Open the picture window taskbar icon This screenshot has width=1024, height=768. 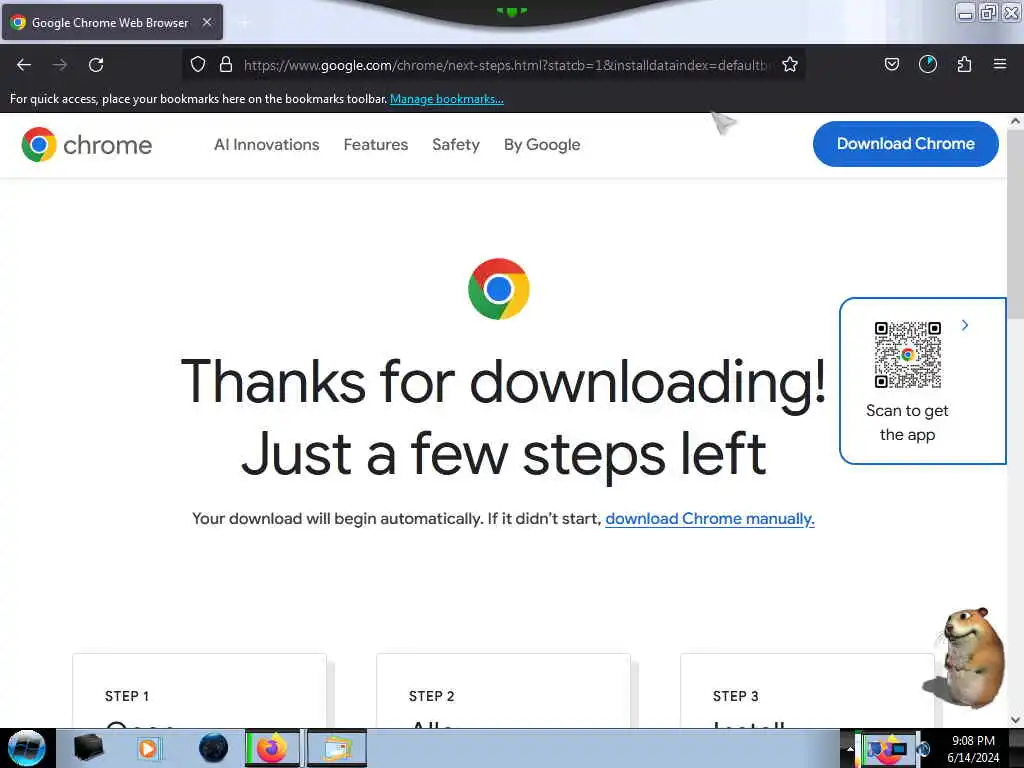tap(336, 748)
